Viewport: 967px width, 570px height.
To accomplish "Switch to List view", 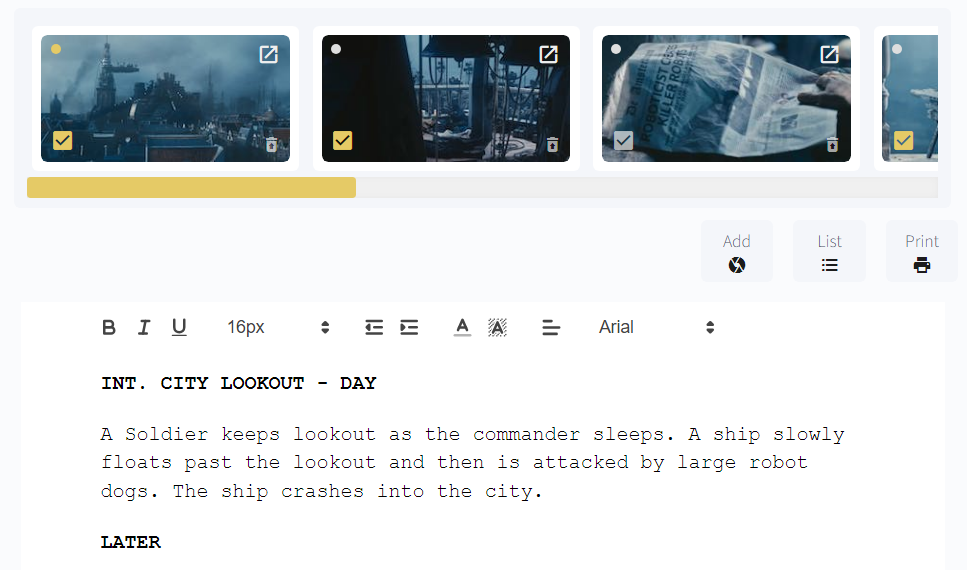I will pyautogui.click(x=829, y=251).
